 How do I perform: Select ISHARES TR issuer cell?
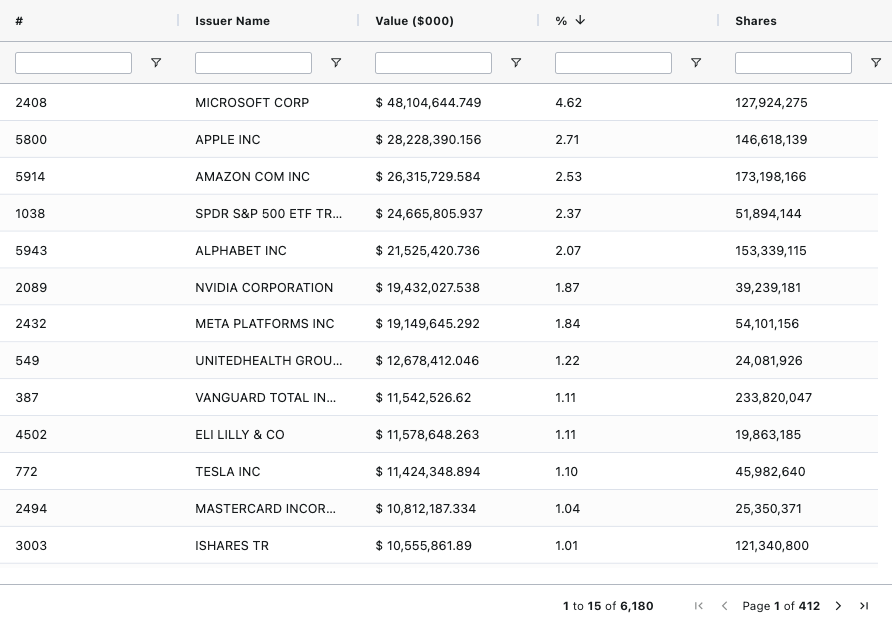[232, 545]
